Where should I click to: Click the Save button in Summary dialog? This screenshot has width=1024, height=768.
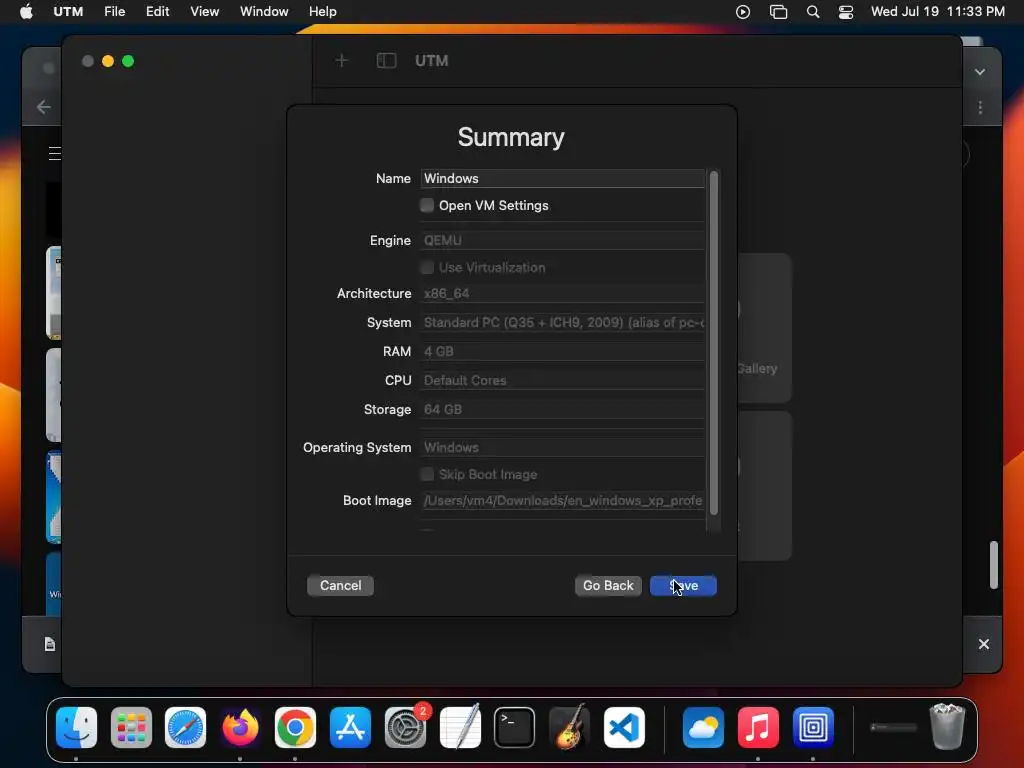(x=683, y=585)
